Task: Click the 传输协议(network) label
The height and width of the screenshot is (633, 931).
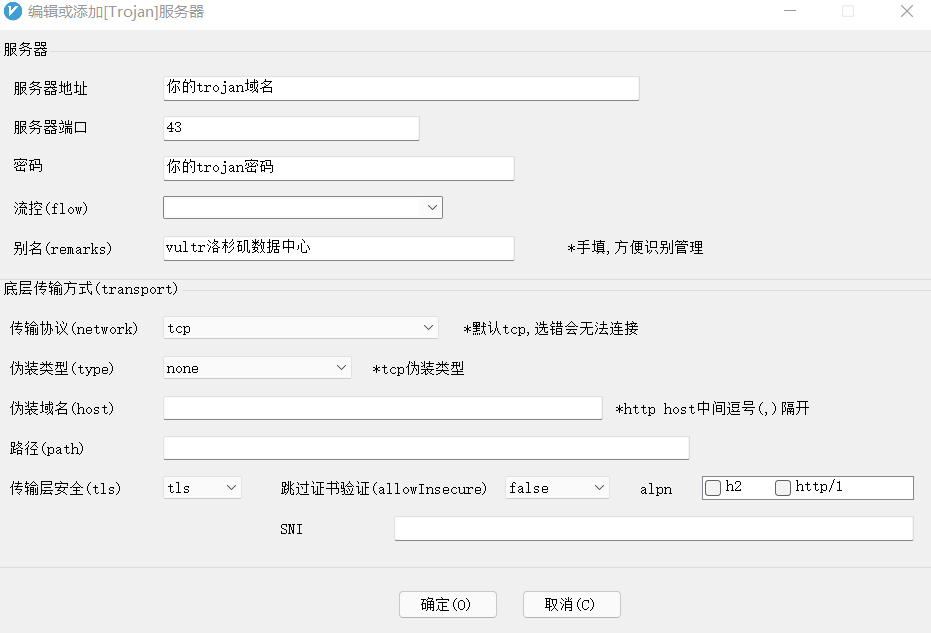Action: pos(74,328)
